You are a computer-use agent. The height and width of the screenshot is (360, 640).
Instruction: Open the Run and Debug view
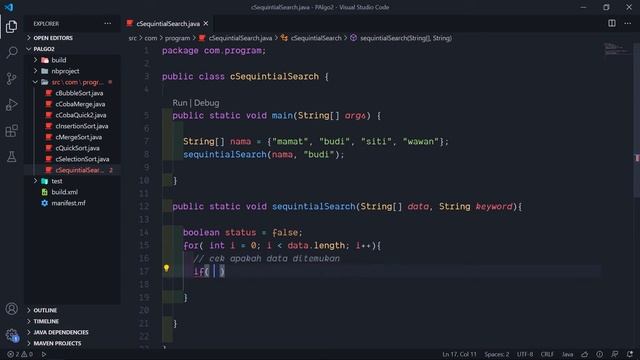[x=11, y=104]
